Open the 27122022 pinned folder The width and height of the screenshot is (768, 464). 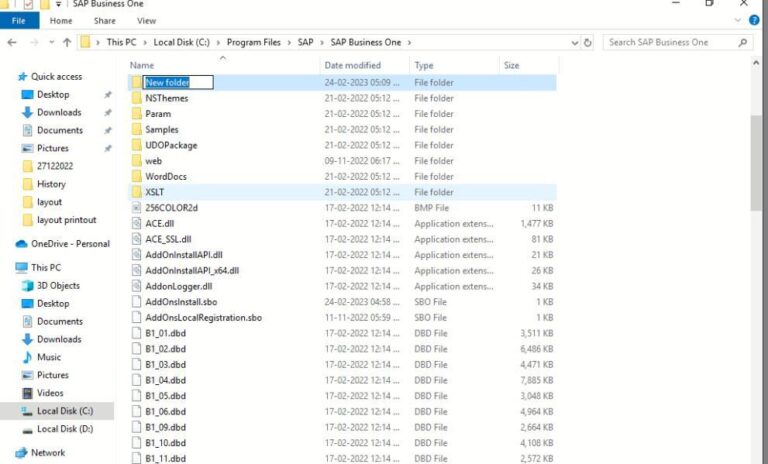(55, 166)
